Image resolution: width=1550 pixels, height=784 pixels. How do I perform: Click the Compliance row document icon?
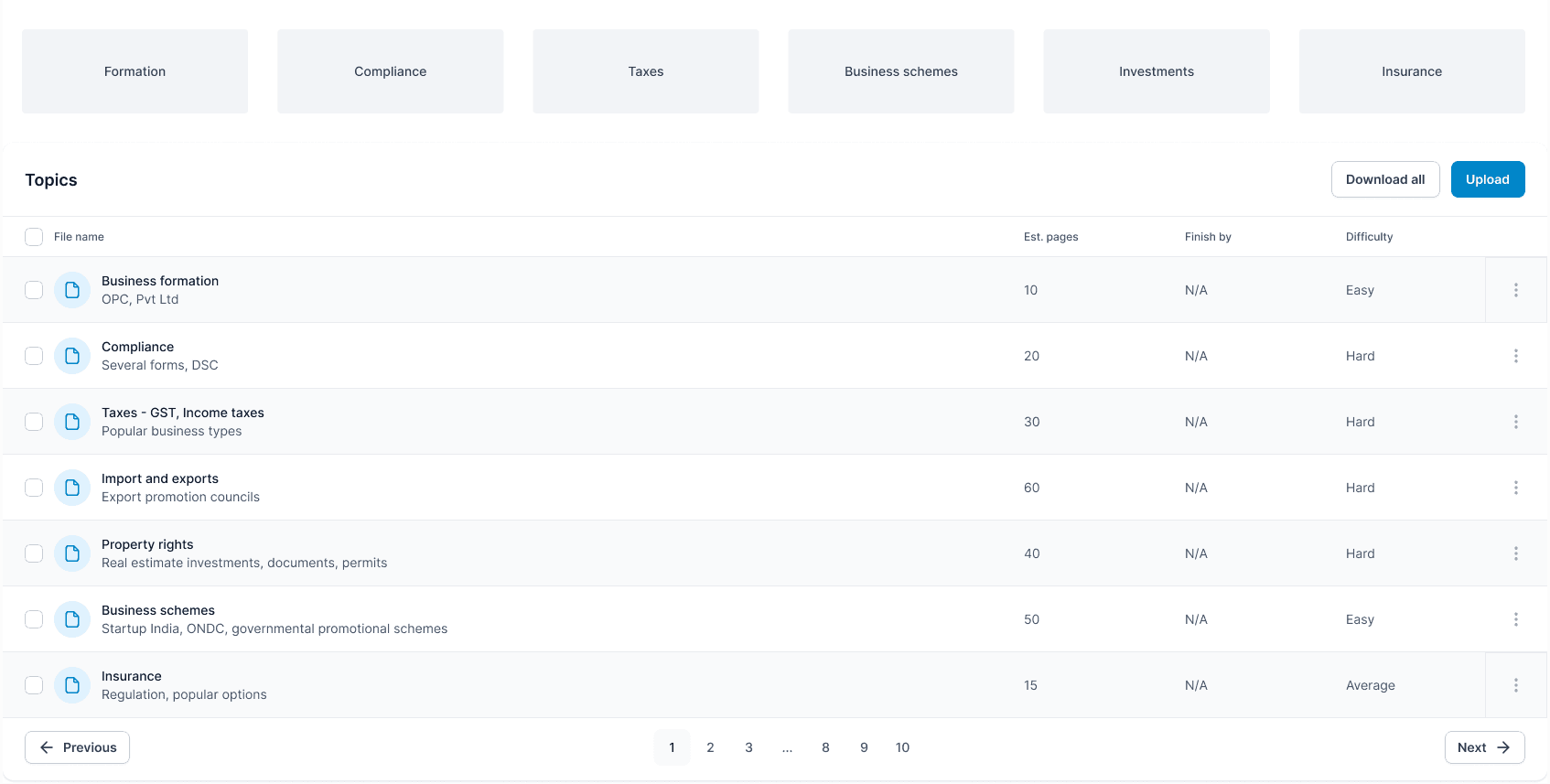pyautogui.click(x=72, y=356)
